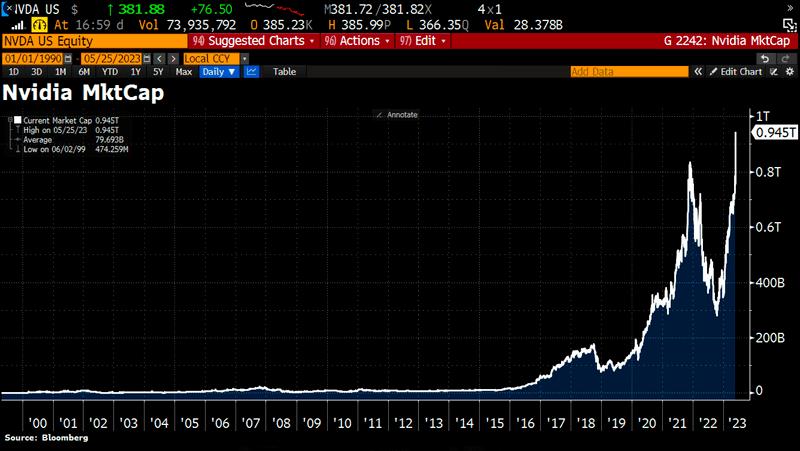Click the redo arrow icon
The height and width of the screenshot is (451, 800).
point(786,59)
